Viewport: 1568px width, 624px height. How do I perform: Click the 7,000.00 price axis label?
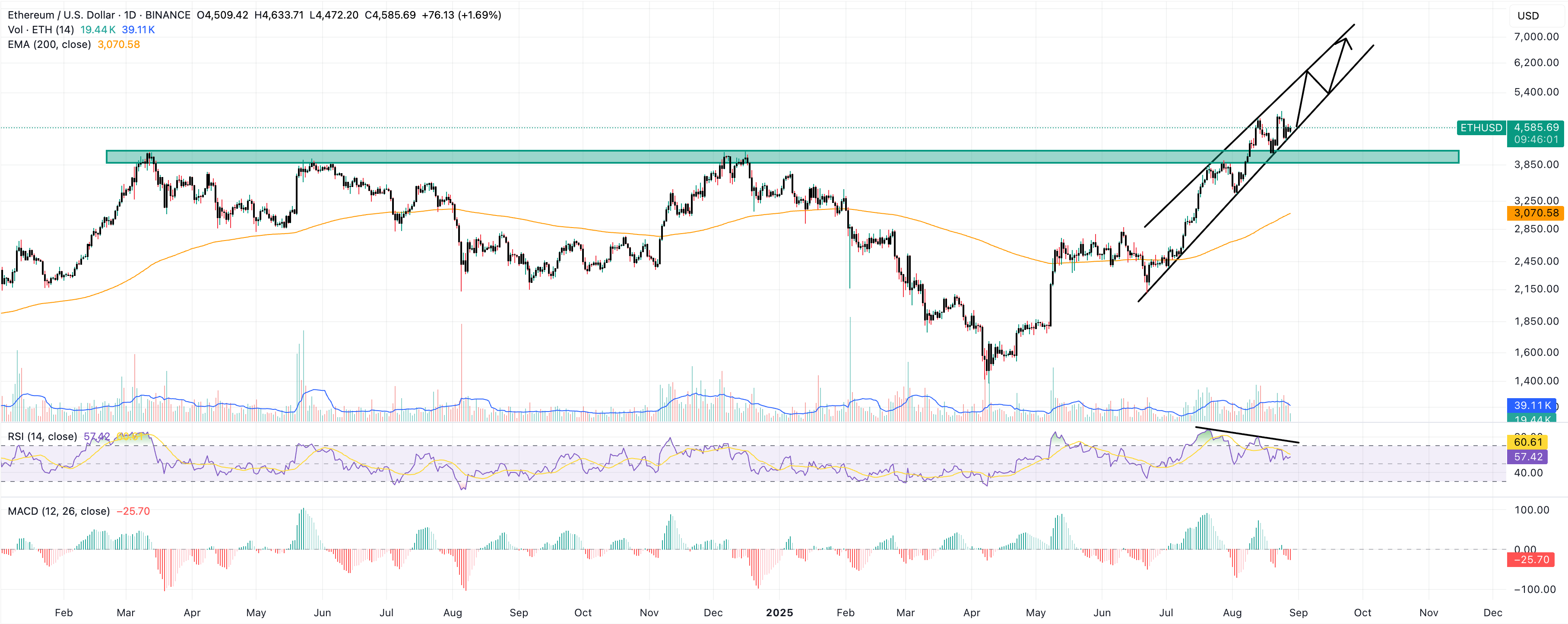[x=1536, y=37]
